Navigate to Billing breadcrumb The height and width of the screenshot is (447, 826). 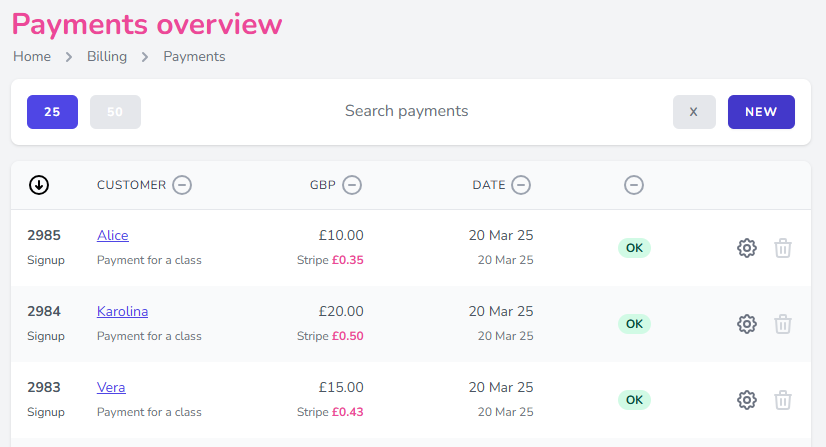point(107,57)
